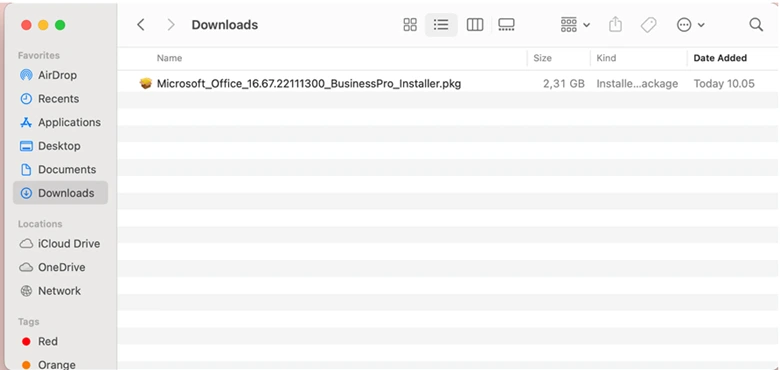Open Applications in the sidebar
The image size is (780, 370).
click(60, 122)
